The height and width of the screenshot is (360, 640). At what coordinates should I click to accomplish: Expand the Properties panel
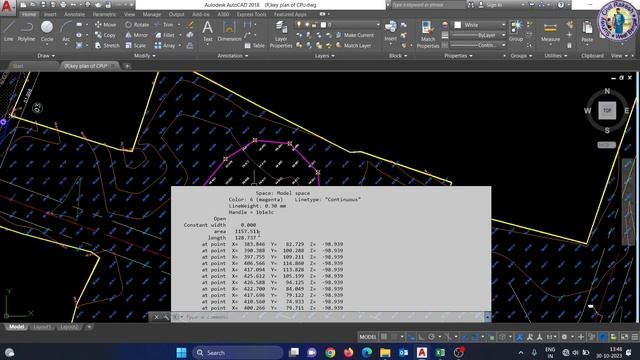pos(458,56)
